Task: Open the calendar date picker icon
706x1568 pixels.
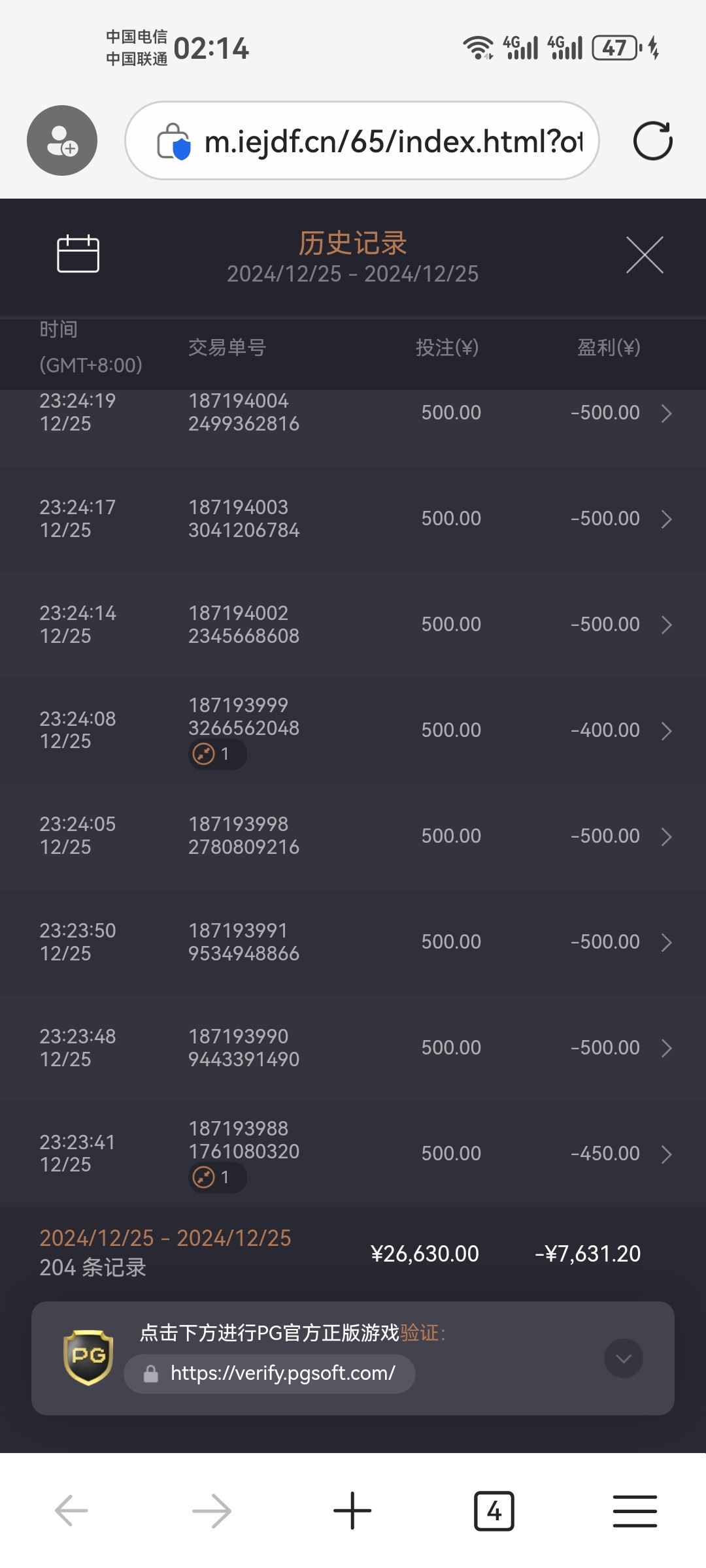Action: pos(78,253)
